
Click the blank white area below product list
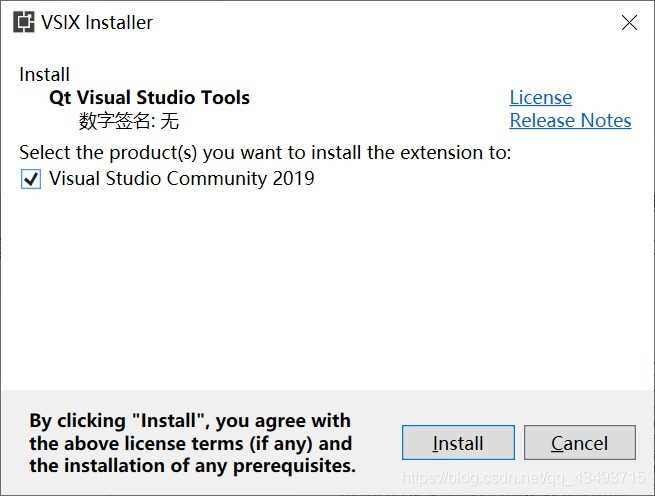tap(327, 290)
